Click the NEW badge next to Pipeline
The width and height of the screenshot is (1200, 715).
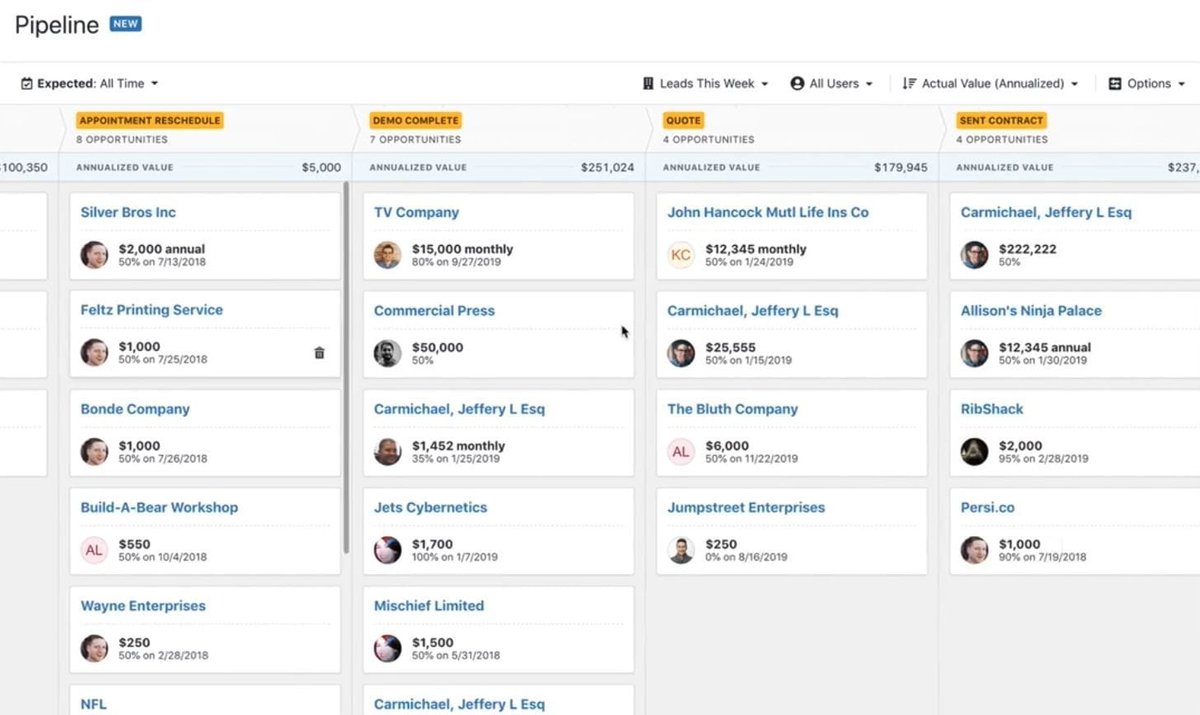tap(125, 24)
